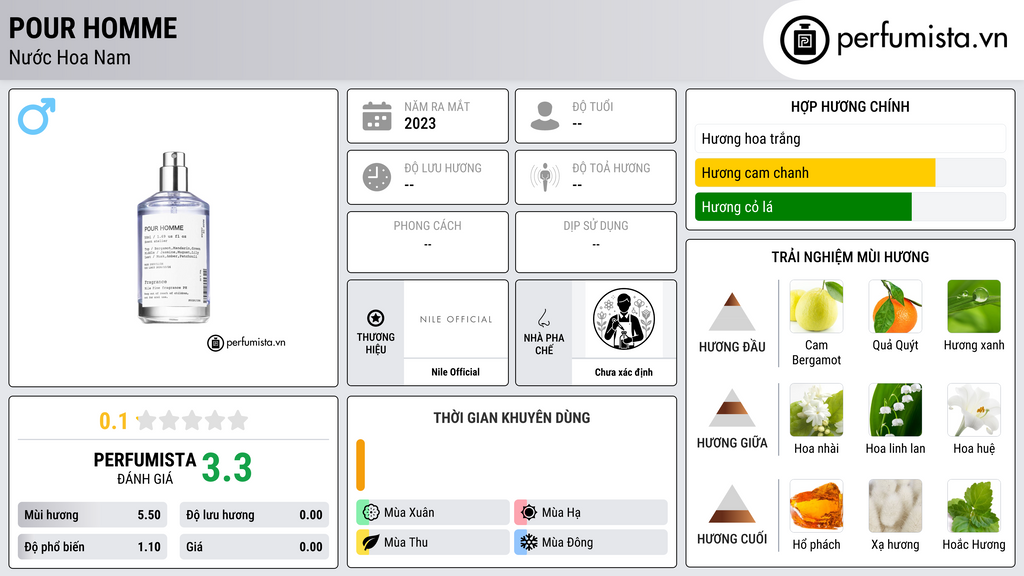Image resolution: width=1024 pixels, height=576 pixels.
Task: Click the Mùa Hạ sun icon
Action: click(529, 512)
